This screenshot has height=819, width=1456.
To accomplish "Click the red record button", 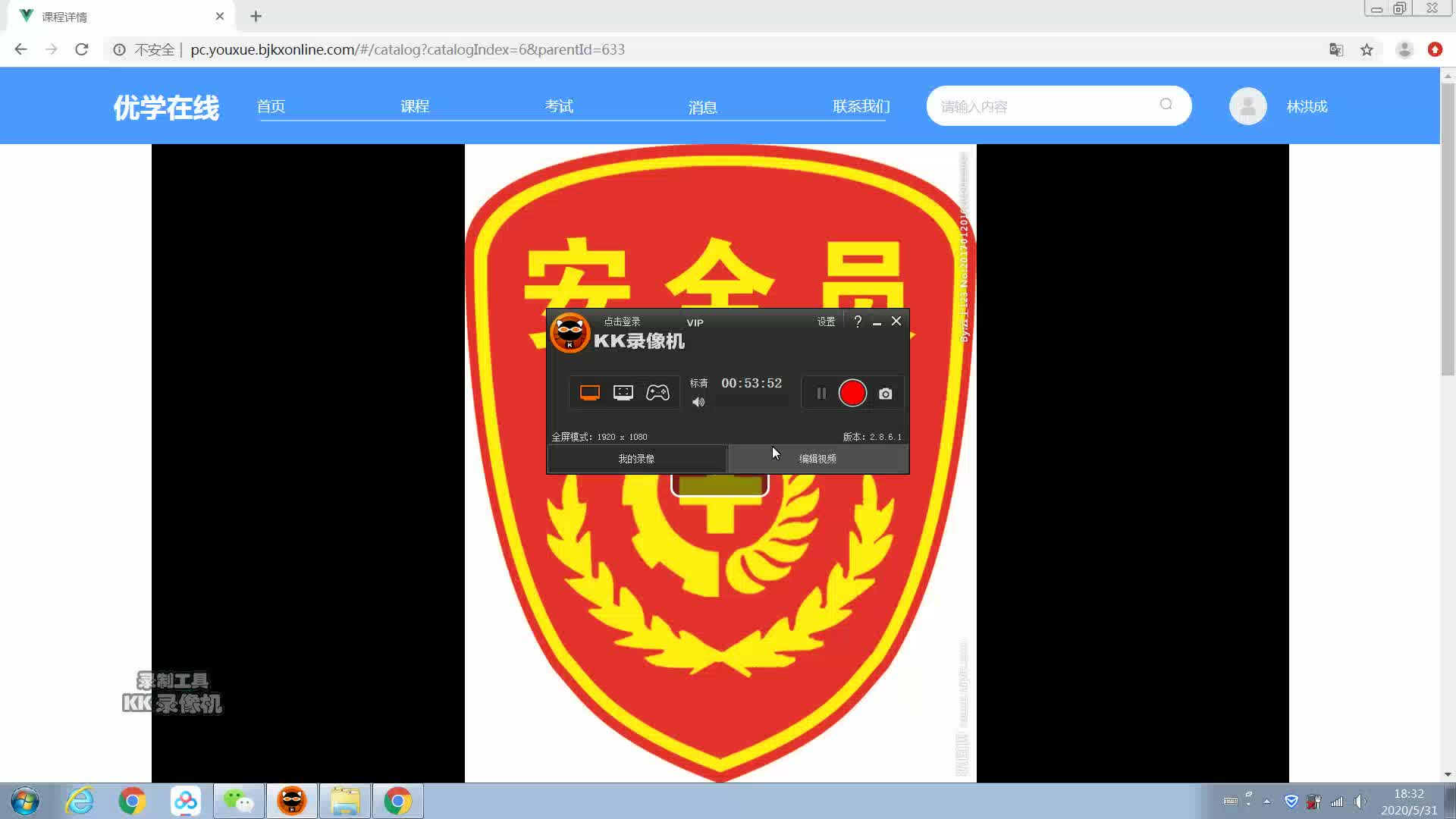I will [x=852, y=393].
